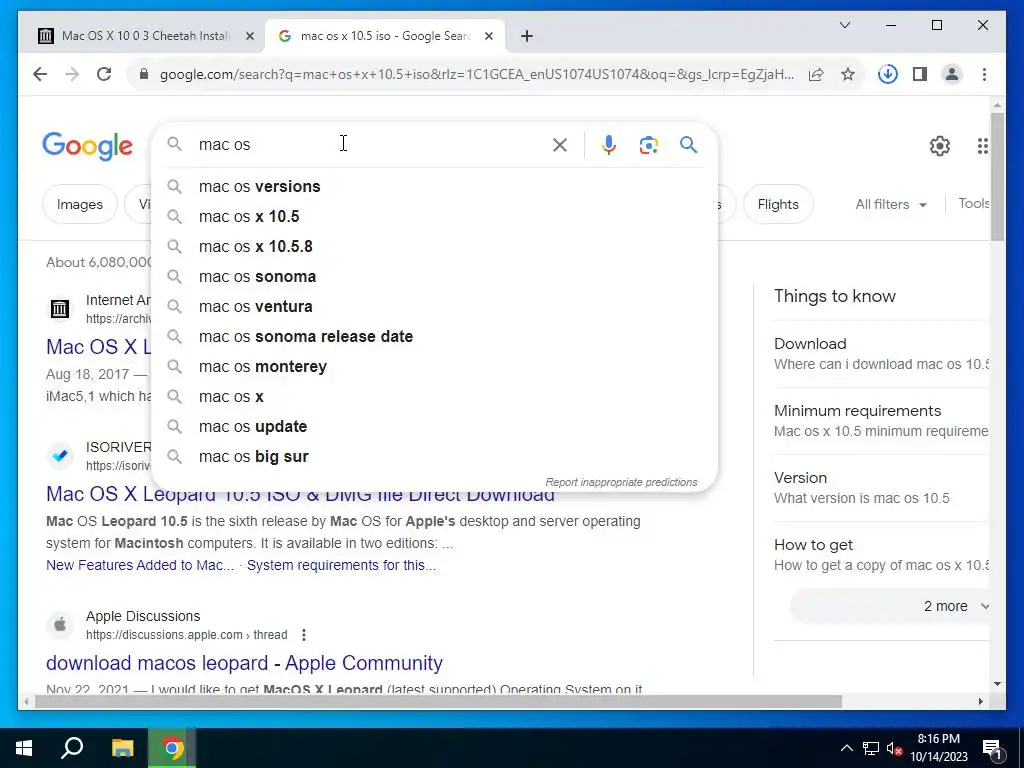The width and height of the screenshot is (1024, 768).
Task: Click the Chrome forward arrow
Action: tap(72, 74)
